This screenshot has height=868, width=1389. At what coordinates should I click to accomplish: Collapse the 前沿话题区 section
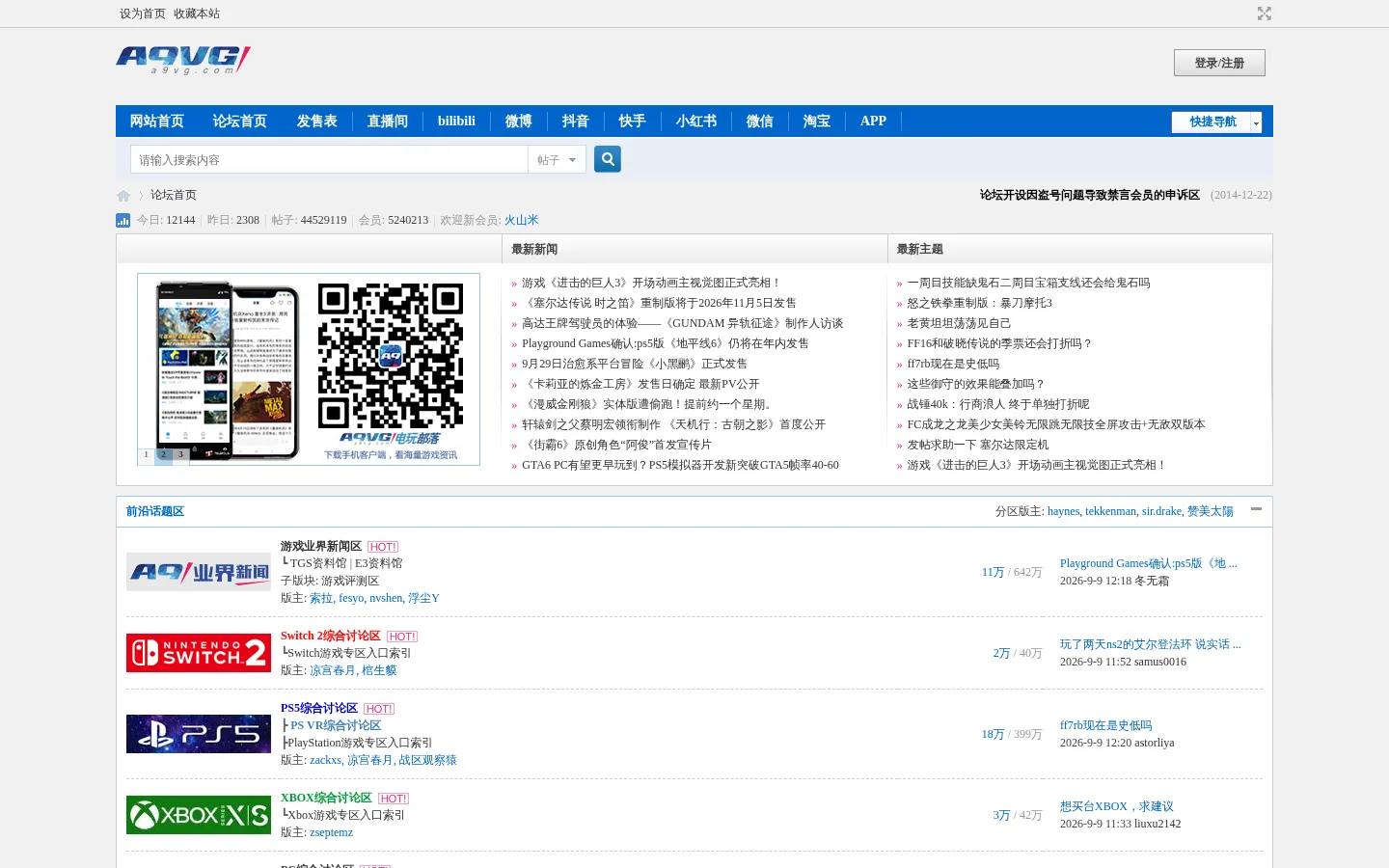[1256, 509]
